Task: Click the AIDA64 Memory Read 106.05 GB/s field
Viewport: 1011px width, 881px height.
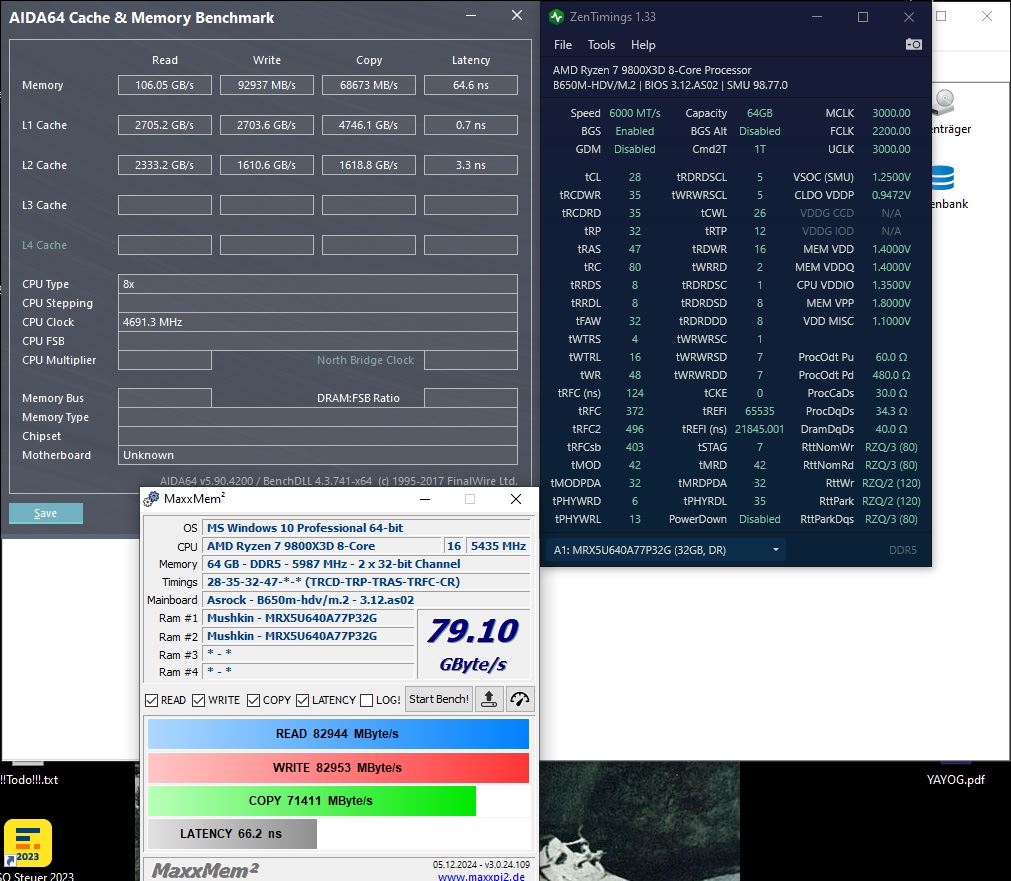Action: 164,85
